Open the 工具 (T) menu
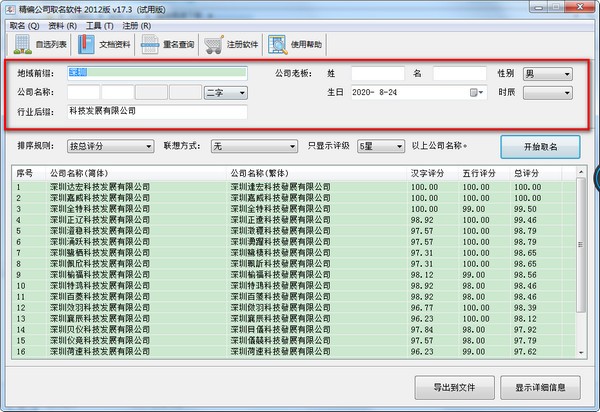Screen dimensions: 600x412 pos(99,26)
